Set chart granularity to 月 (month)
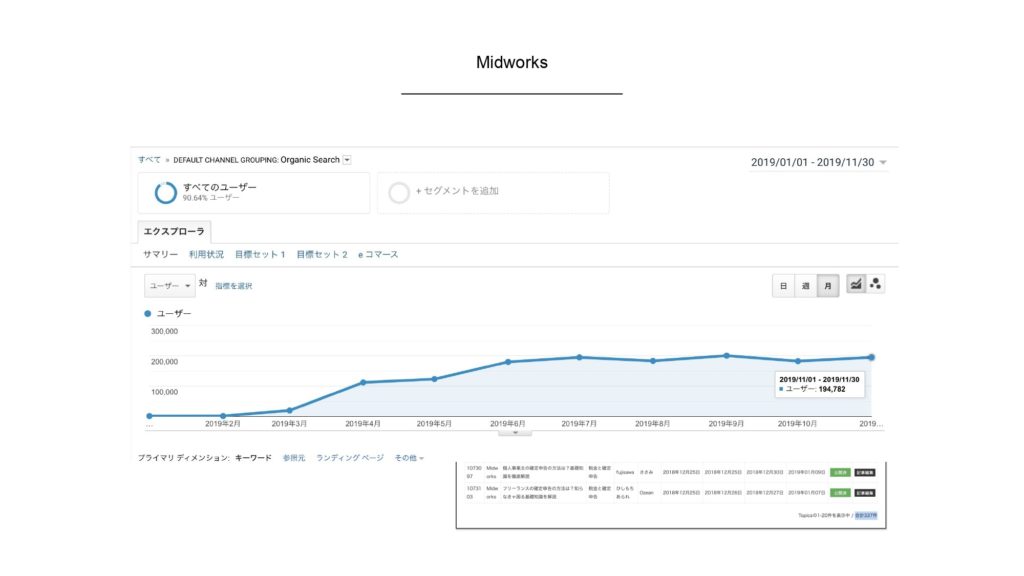The width and height of the screenshot is (1024, 576). [827, 286]
